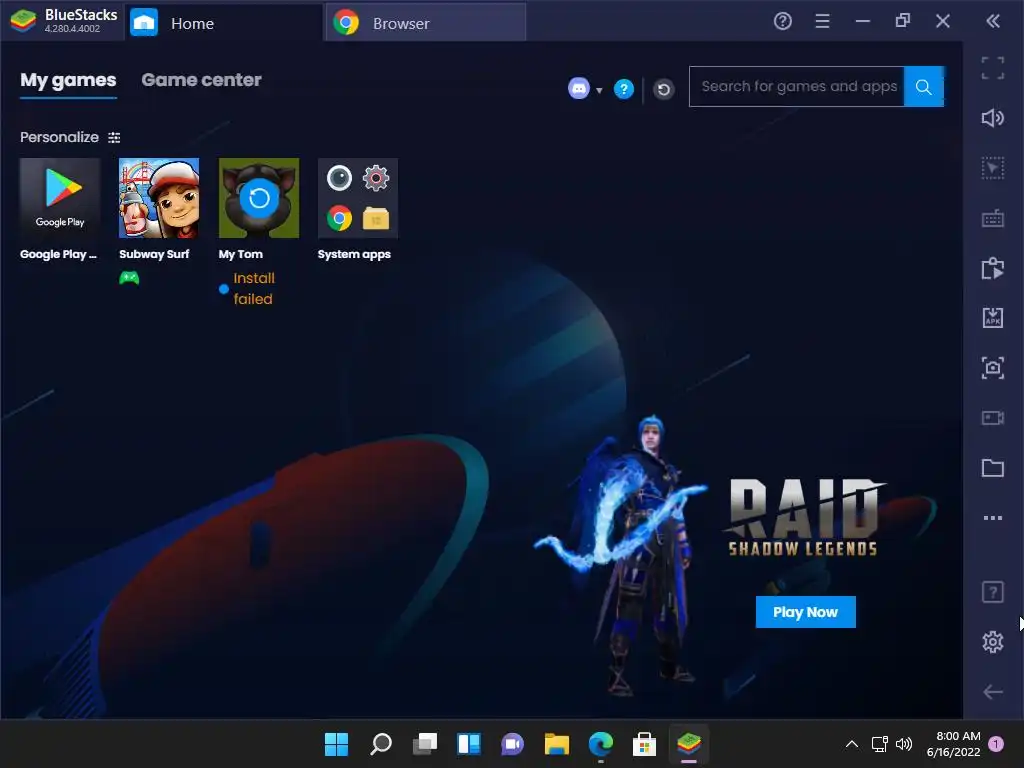Open the Home tab
The width and height of the screenshot is (1024, 768).
click(223, 24)
